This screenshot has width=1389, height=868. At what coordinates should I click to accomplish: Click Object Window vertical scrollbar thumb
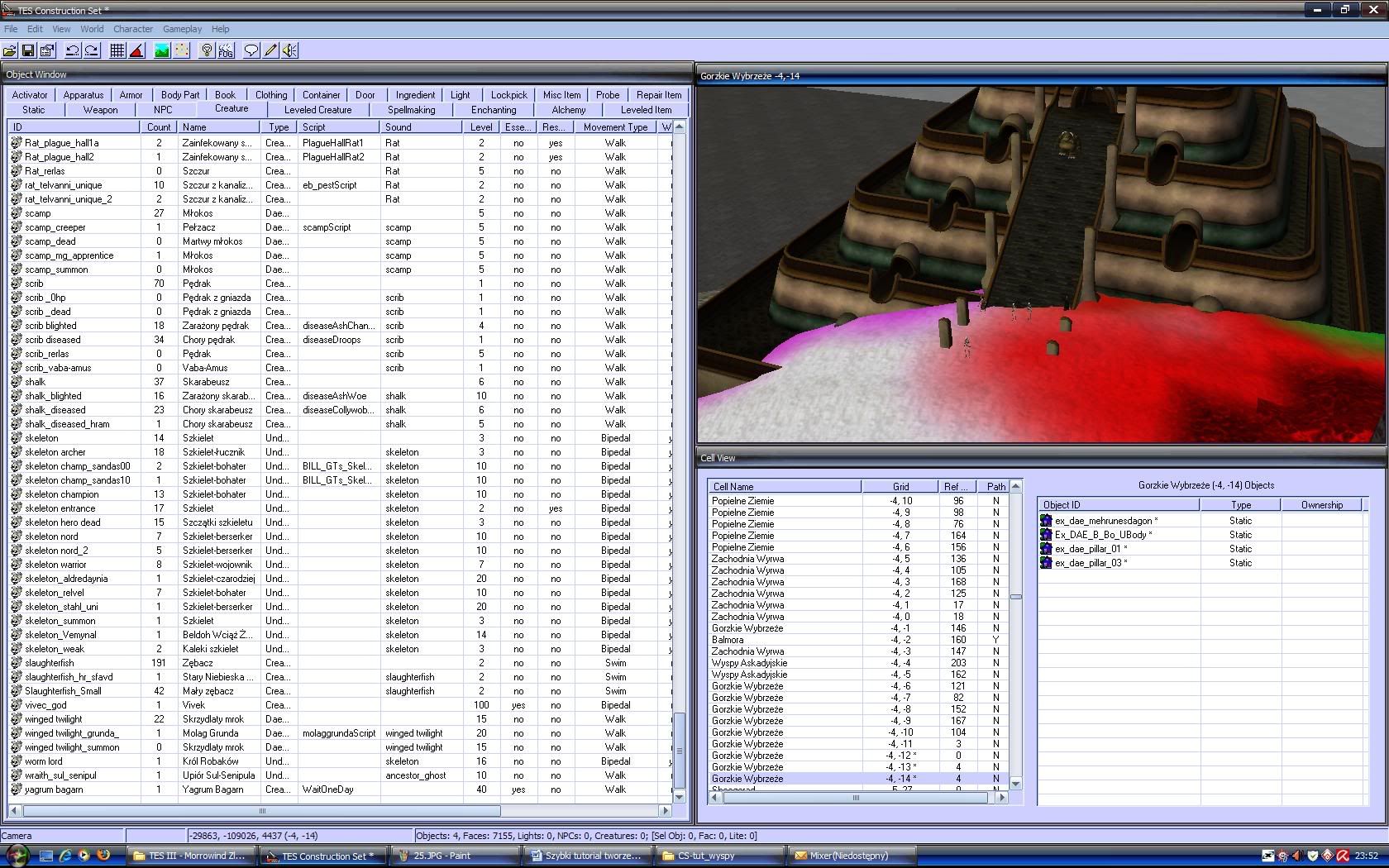pyautogui.click(x=680, y=751)
